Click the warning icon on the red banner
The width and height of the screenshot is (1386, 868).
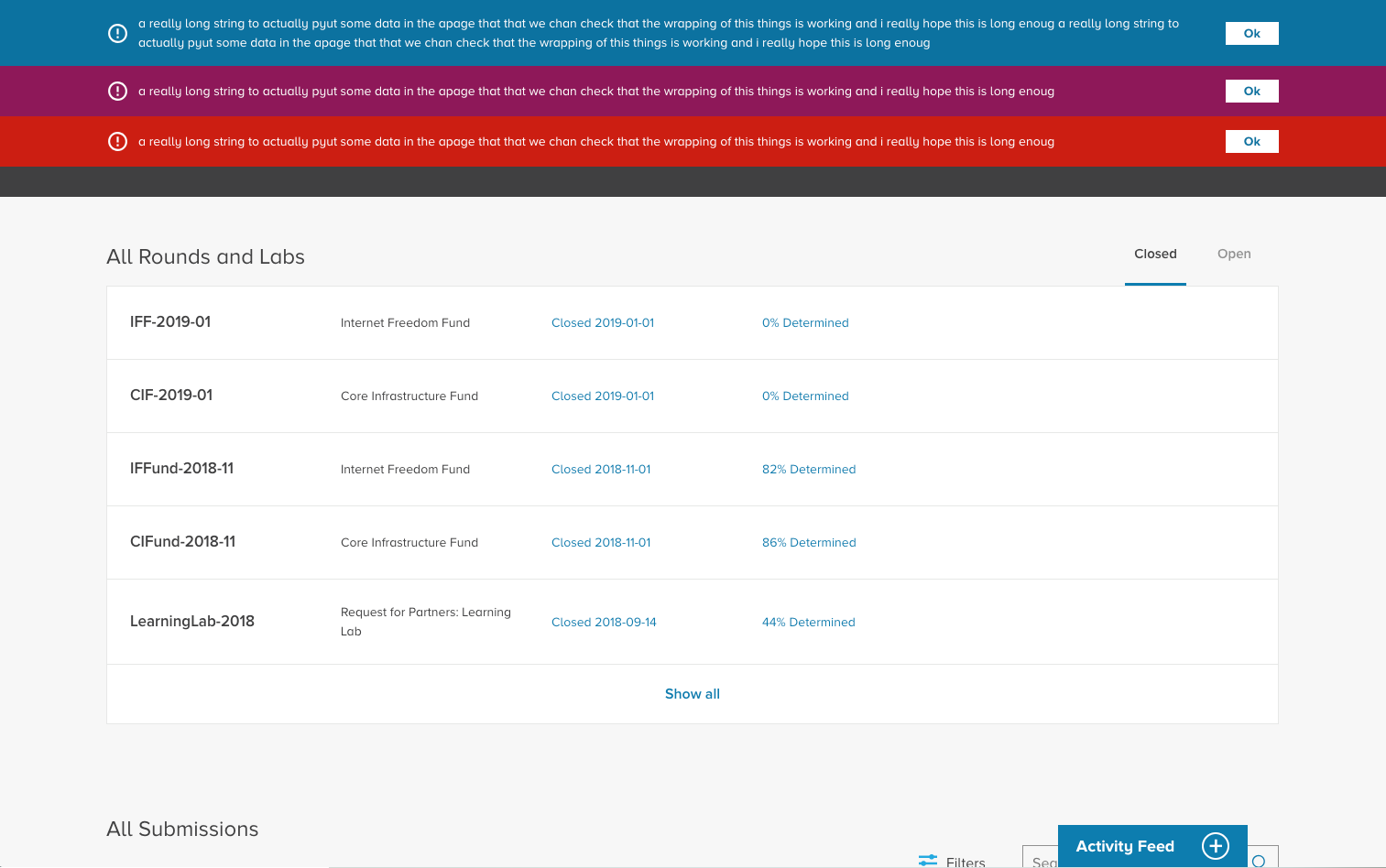(x=117, y=141)
